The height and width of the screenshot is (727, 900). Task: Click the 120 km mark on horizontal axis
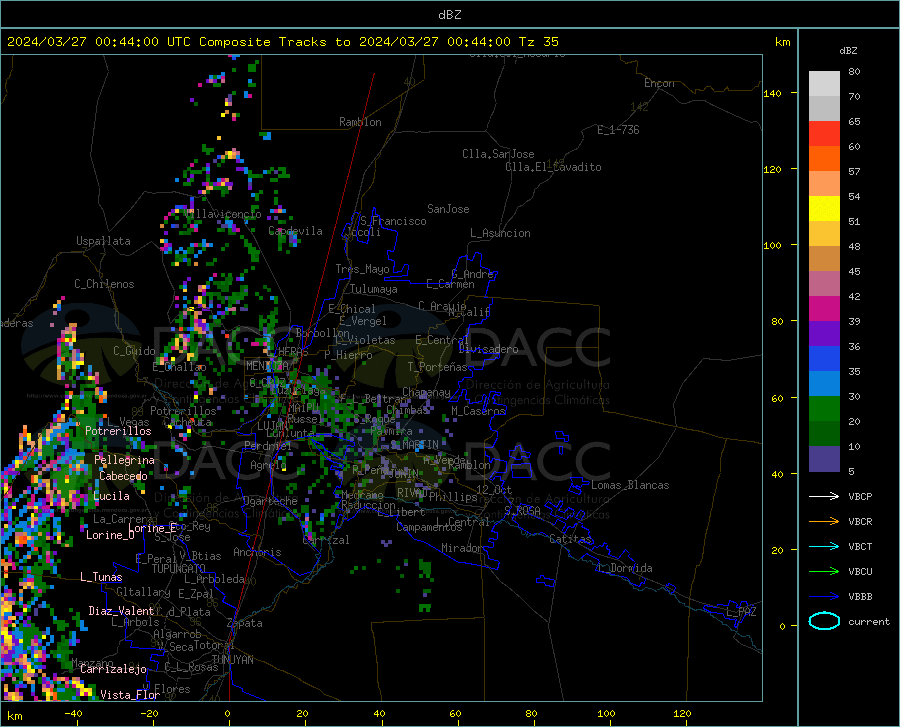pyautogui.click(x=682, y=714)
